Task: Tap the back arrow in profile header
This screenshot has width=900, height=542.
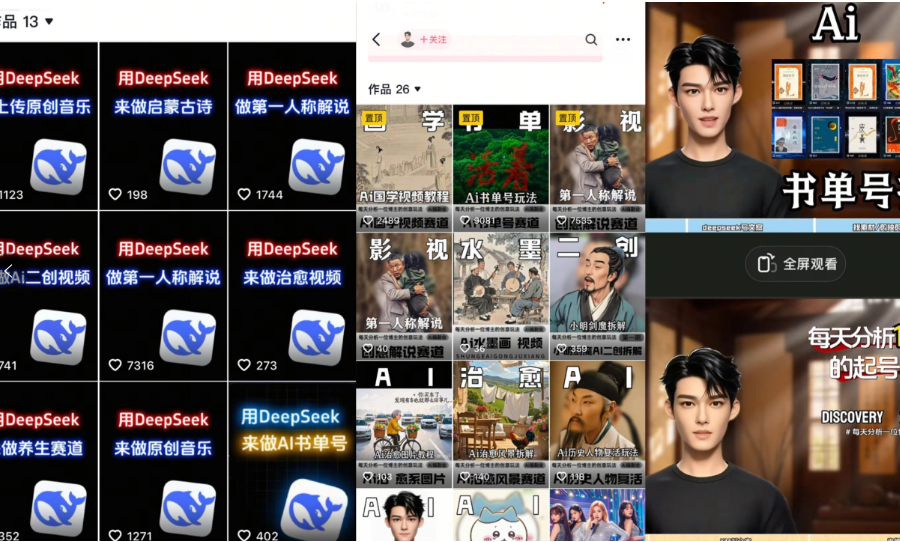Action: click(x=376, y=40)
